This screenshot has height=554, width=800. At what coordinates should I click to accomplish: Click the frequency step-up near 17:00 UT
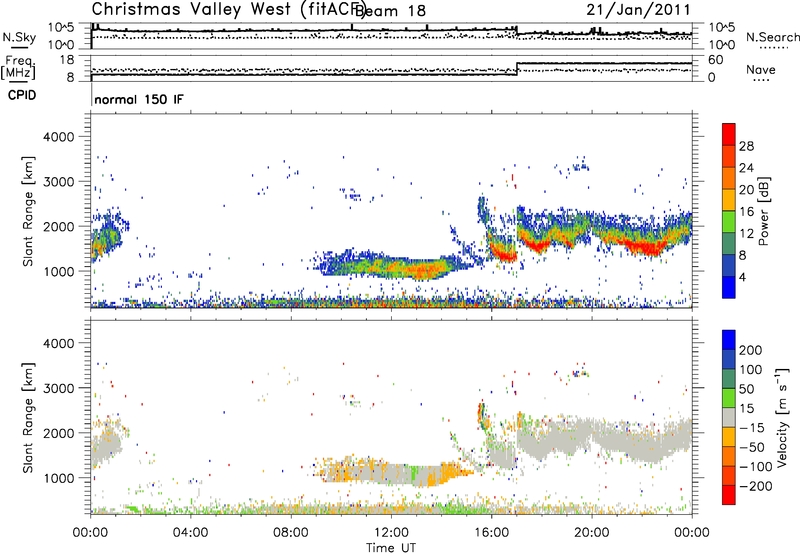pyautogui.click(x=517, y=69)
